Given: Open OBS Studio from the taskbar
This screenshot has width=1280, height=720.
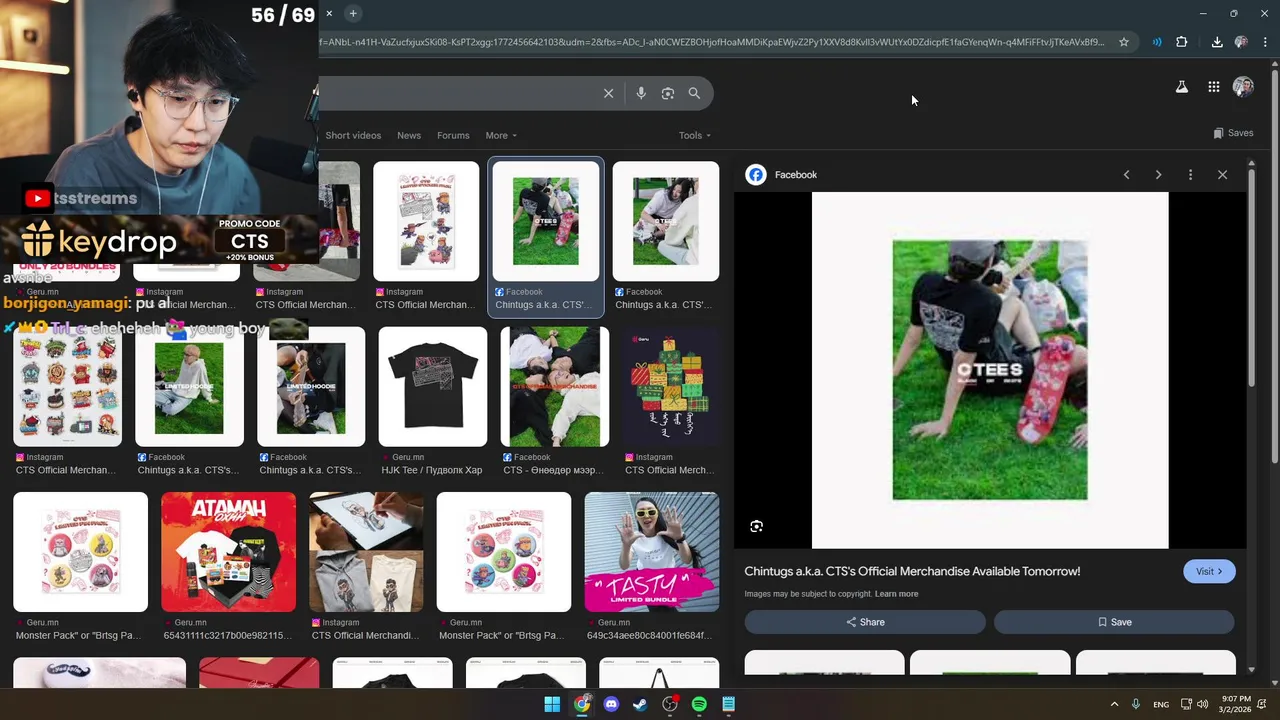Looking at the screenshot, I should coord(670,704).
